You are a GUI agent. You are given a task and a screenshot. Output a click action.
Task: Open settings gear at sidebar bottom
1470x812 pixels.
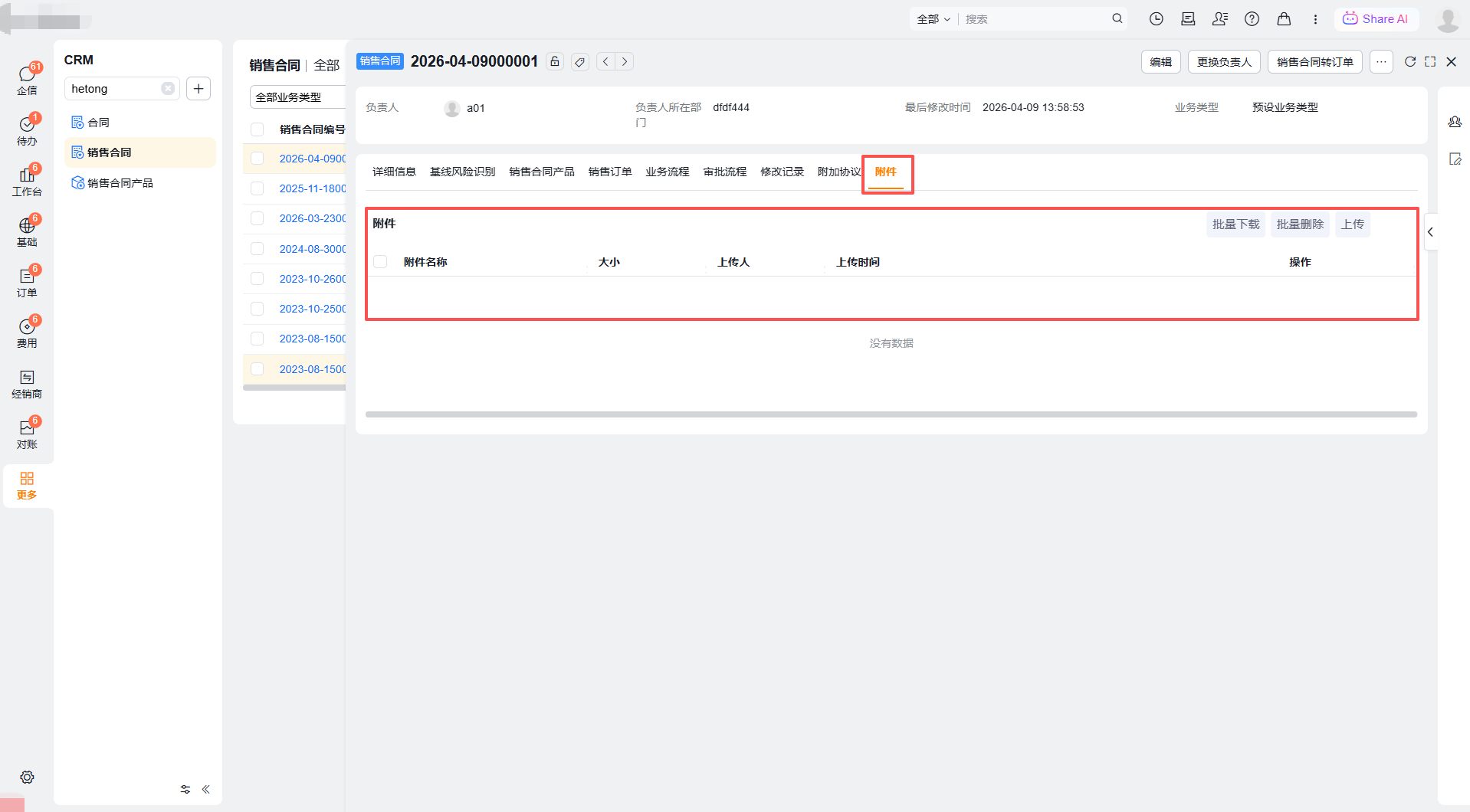pos(27,777)
